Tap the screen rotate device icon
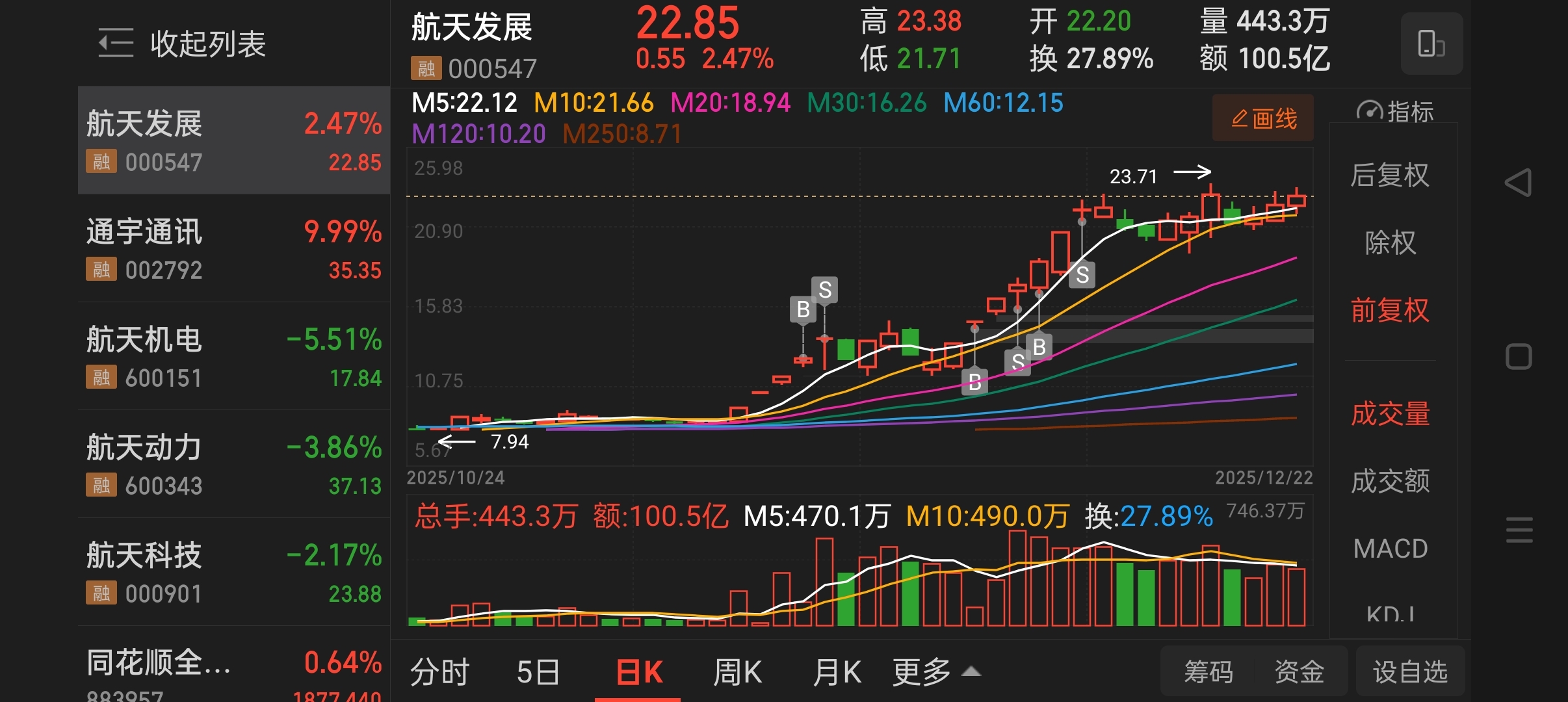This screenshot has height=702, width=1568. point(1431,44)
